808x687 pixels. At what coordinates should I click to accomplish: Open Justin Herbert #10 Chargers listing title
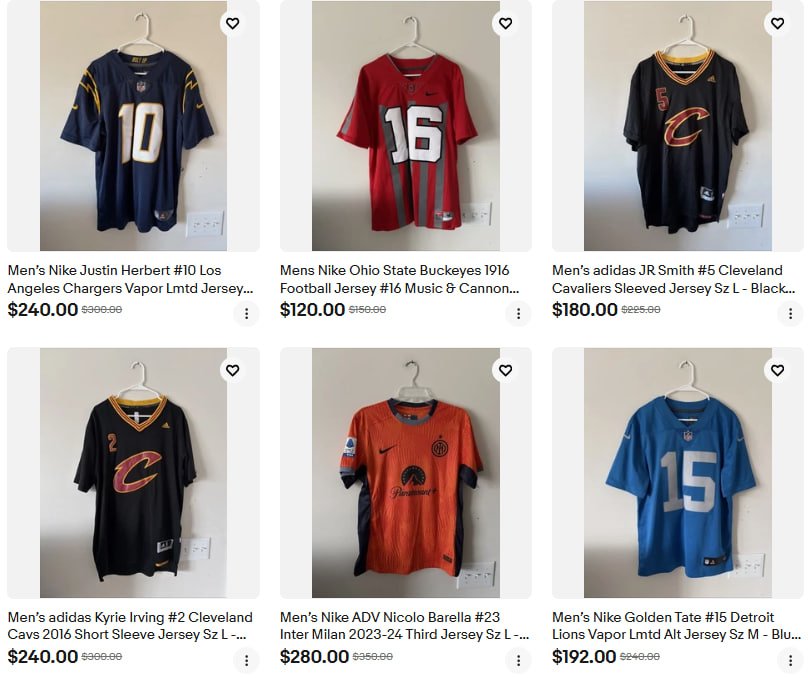coord(130,280)
